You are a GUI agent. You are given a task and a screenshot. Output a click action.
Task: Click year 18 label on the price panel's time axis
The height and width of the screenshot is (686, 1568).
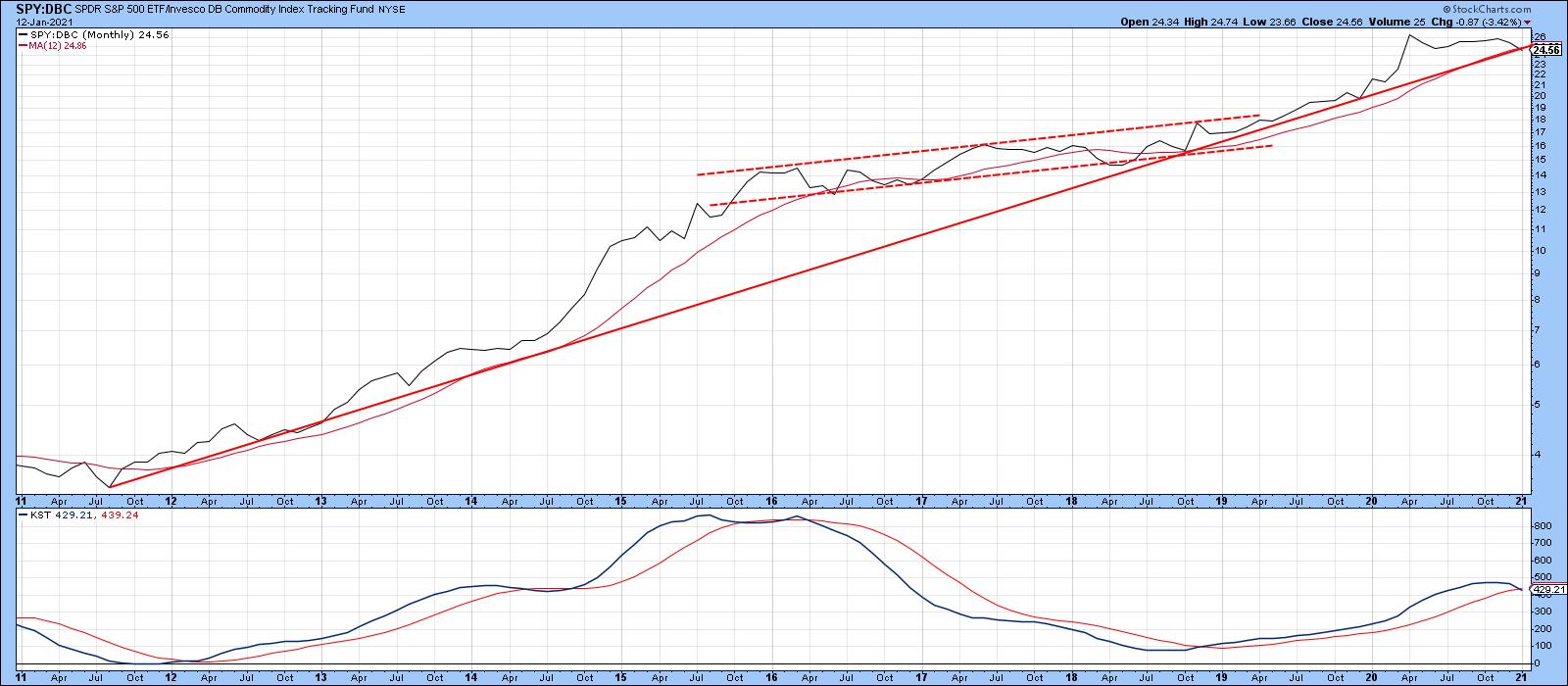tap(1071, 501)
